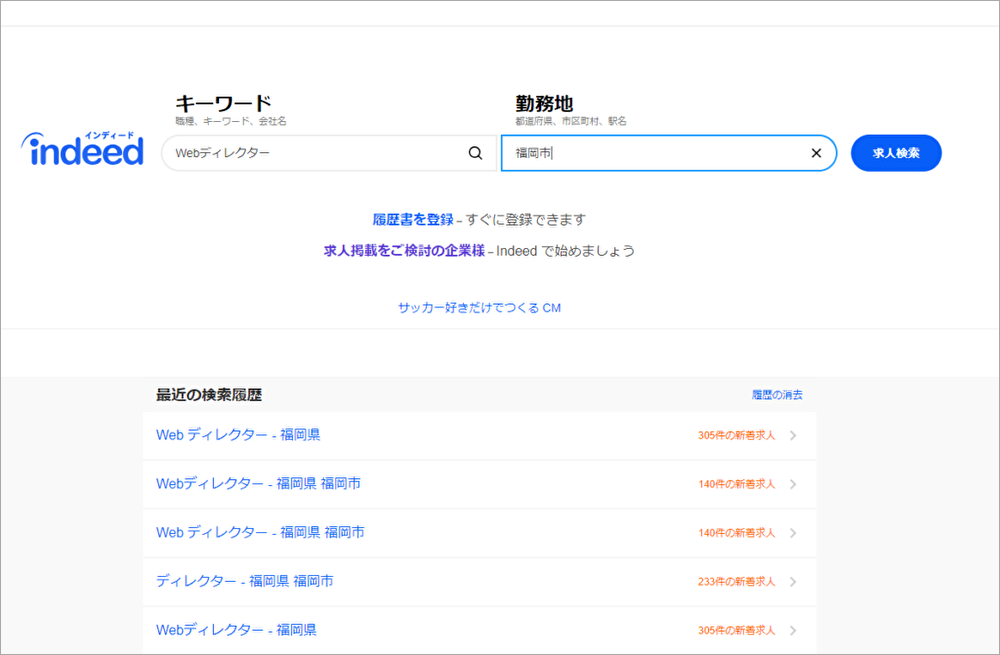Open history entry Web ディレクター - 福岡県
Screen dimensions: 1000x655
[238, 435]
